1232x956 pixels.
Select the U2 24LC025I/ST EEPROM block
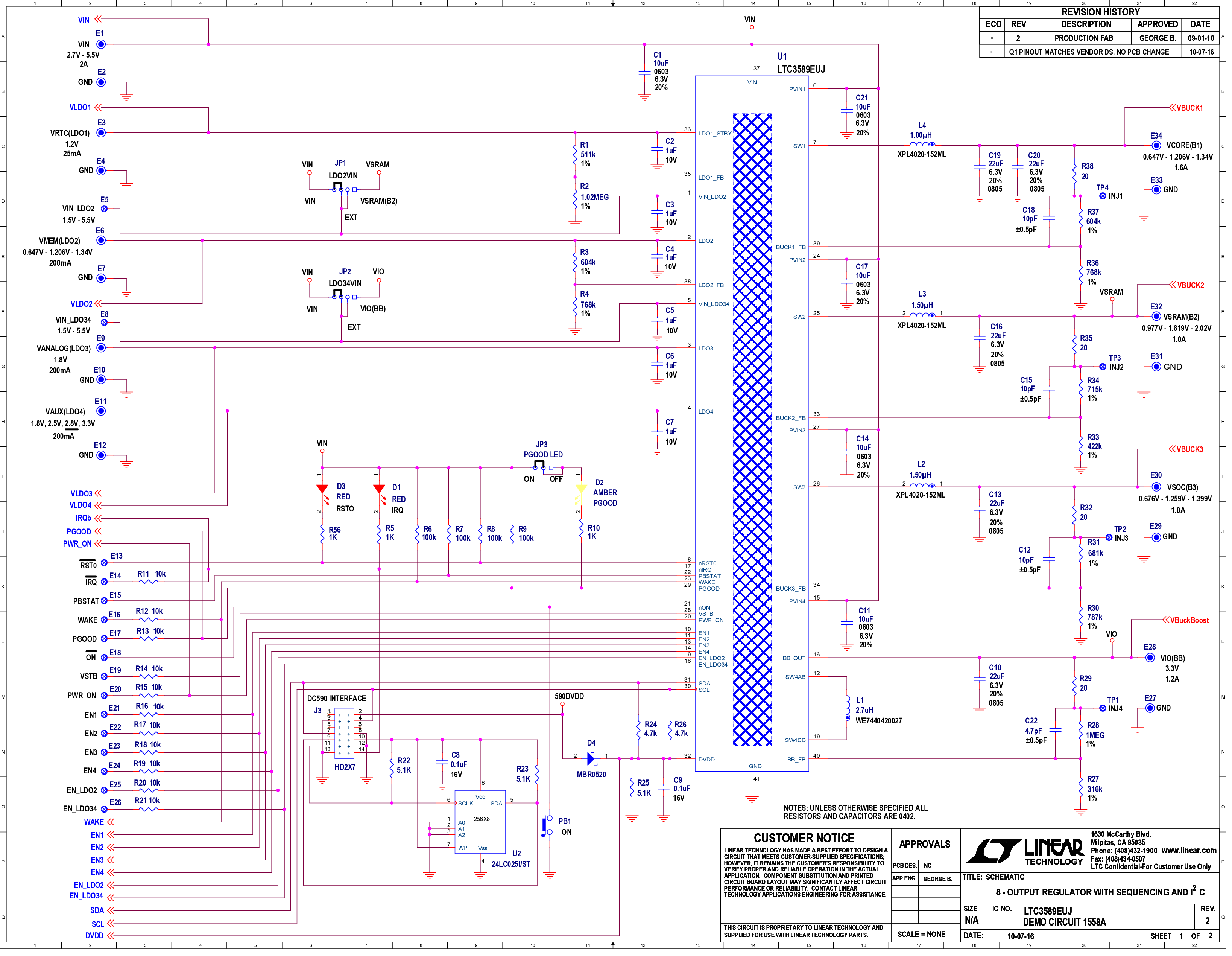click(480, 822)
